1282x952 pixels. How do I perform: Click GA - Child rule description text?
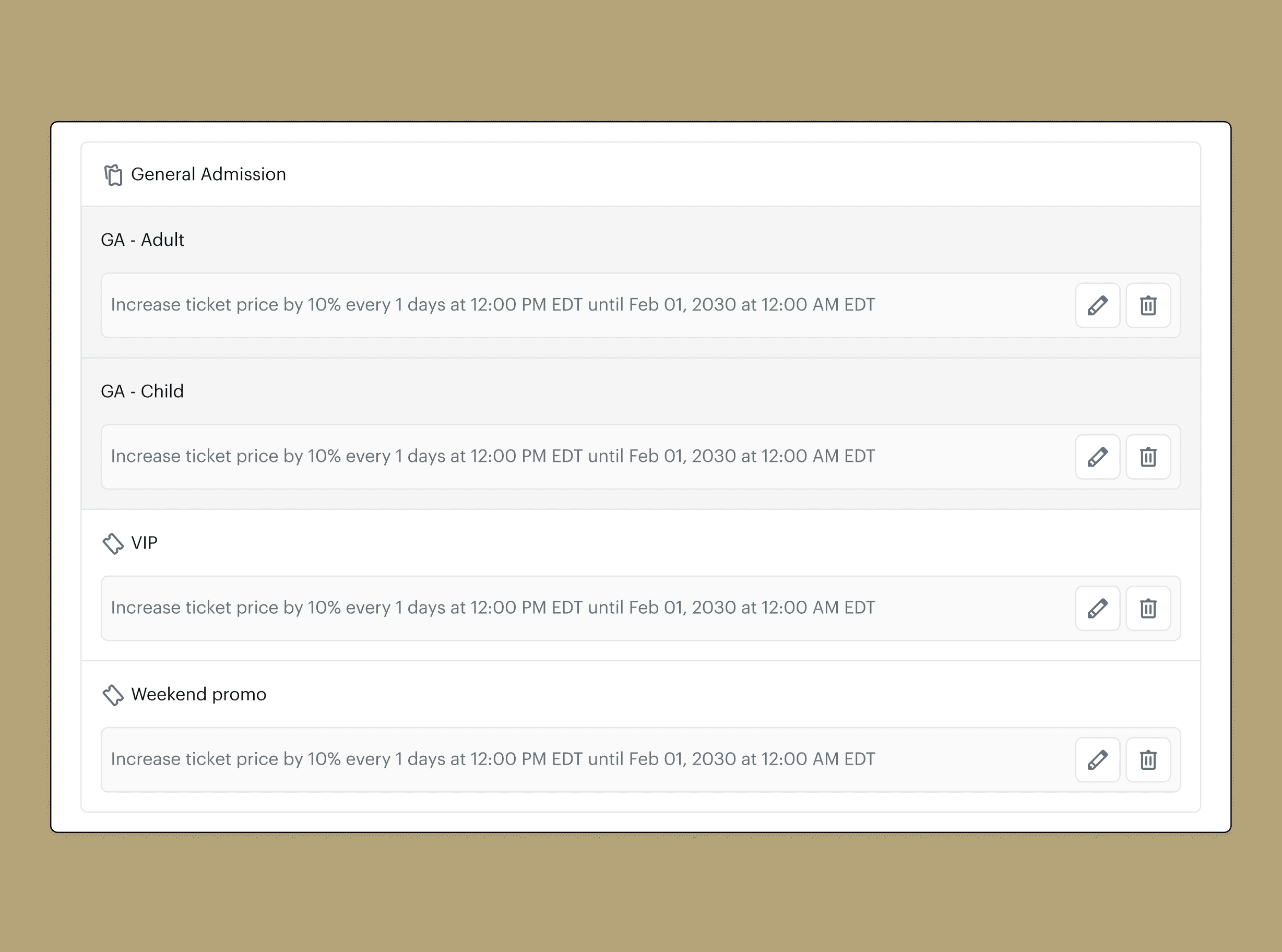pyautogui.click(x=493, y=456)
